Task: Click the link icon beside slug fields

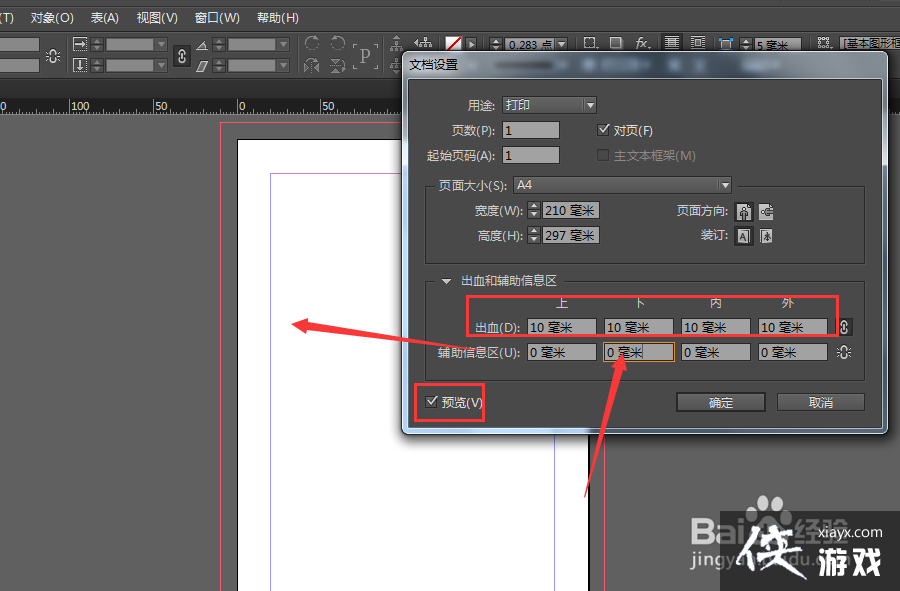Action: [x=846, y=351]
